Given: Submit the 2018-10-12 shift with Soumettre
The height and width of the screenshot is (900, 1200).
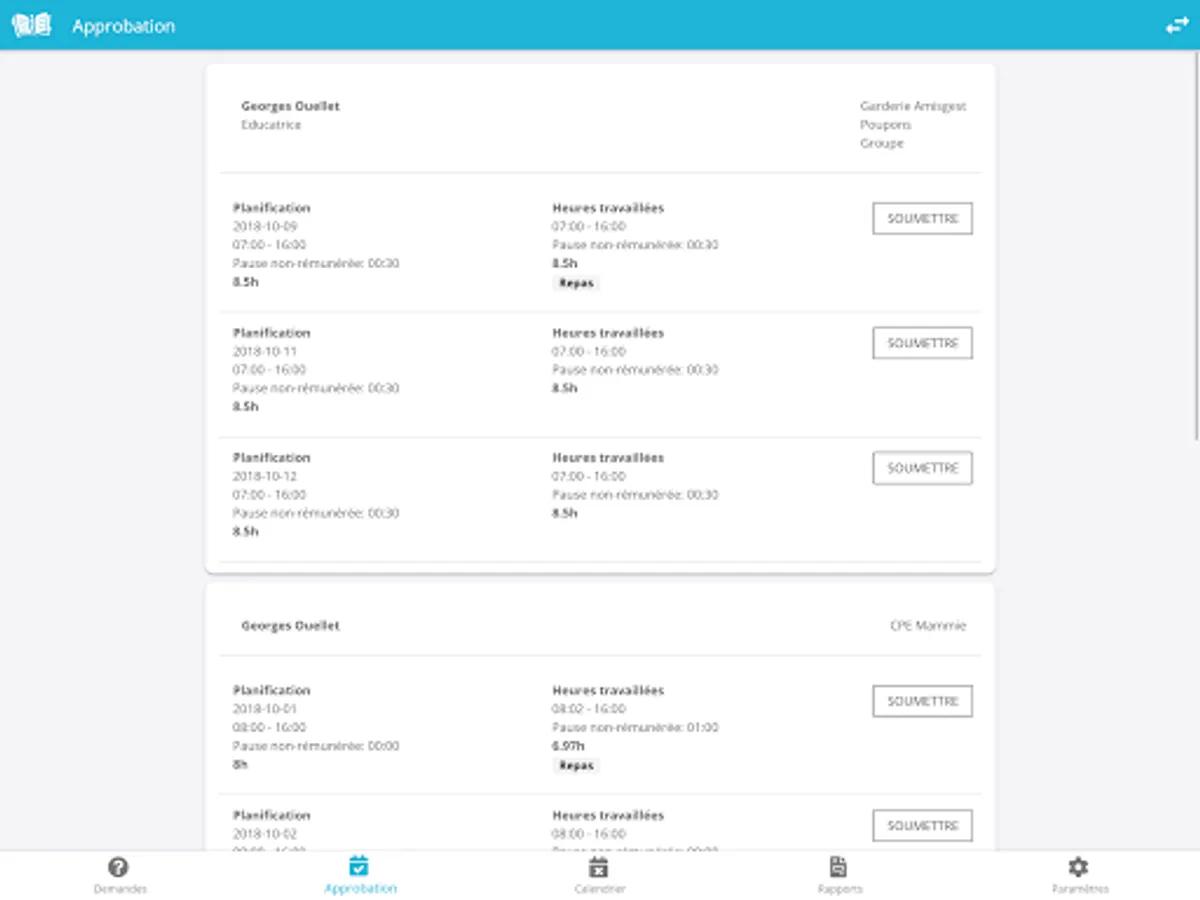Looking at the screenshot, I should (922, 468).
